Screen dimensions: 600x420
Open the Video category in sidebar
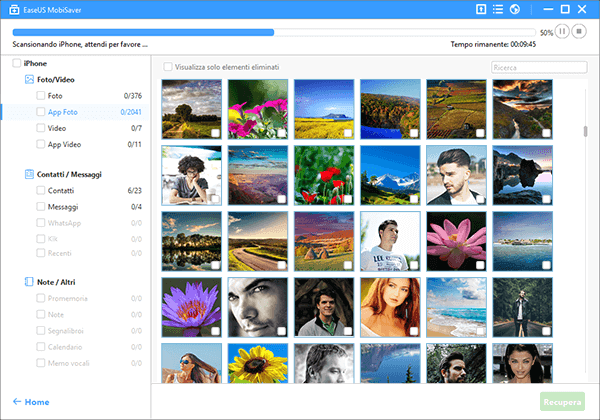(x=57, y=129)
